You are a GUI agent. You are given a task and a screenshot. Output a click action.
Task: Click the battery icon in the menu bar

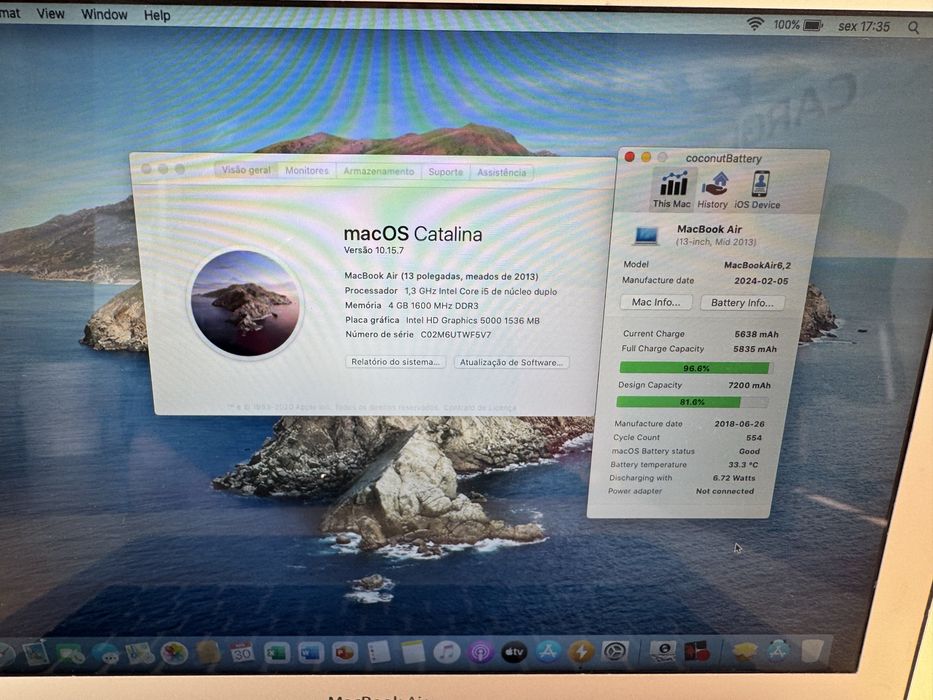click(x=813, y=26)
